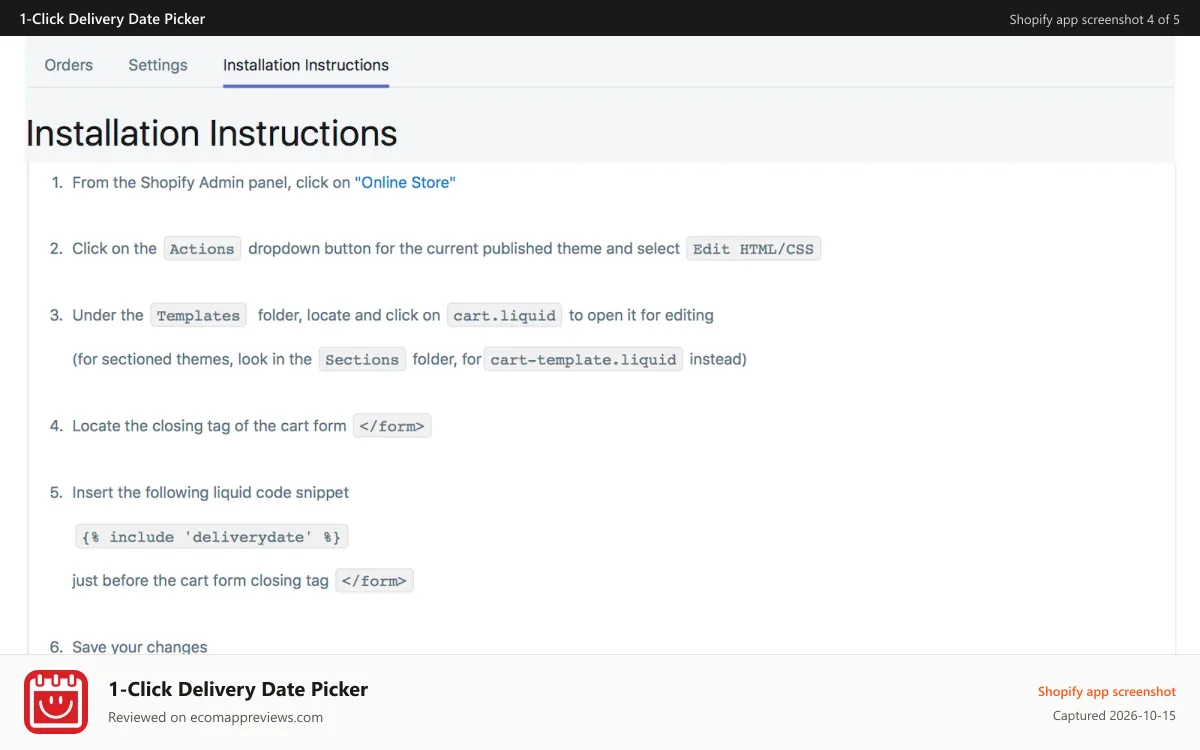
Task: Click the cart-template.liquid file name
Action: pos(584,359)
